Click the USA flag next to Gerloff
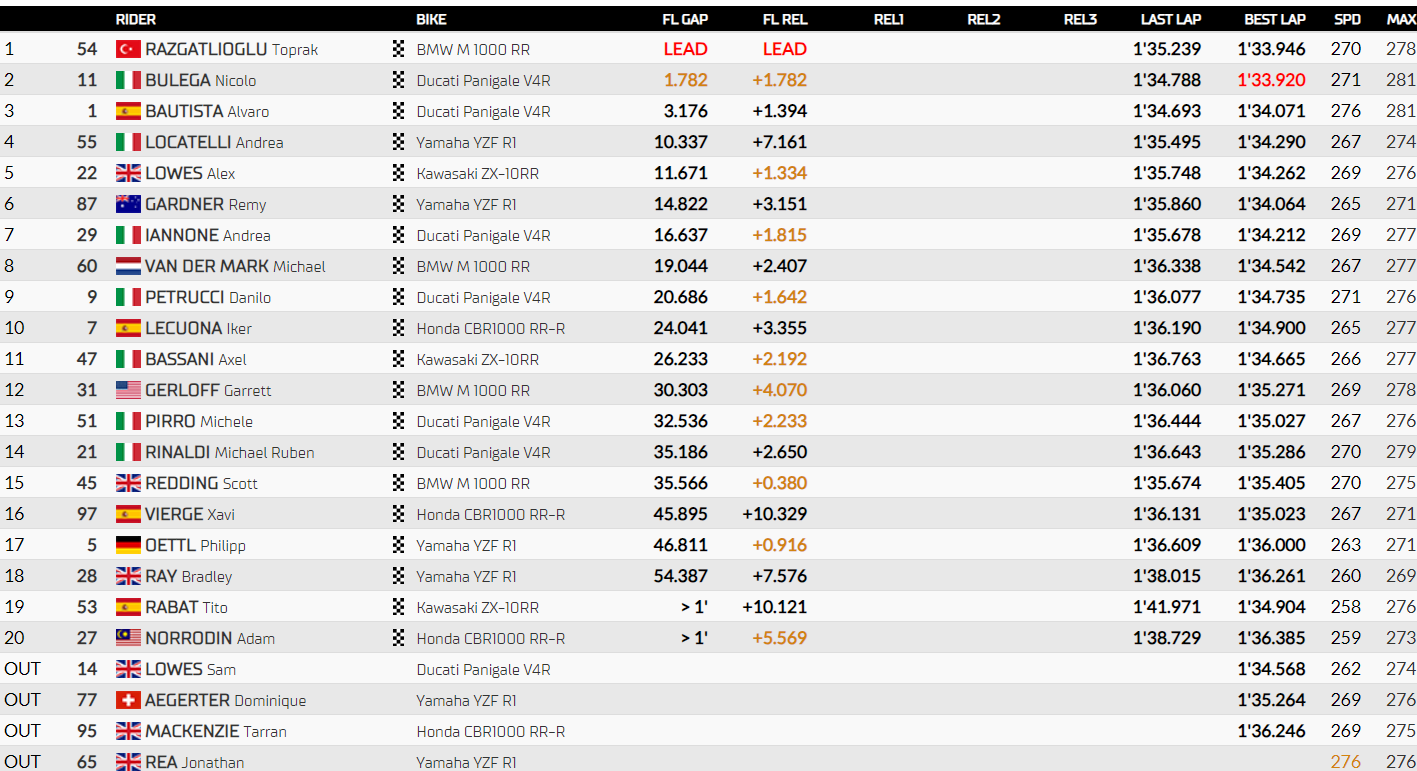This screenshot has height=771, width=1417. pyautogui.click(x=128, y=390)
